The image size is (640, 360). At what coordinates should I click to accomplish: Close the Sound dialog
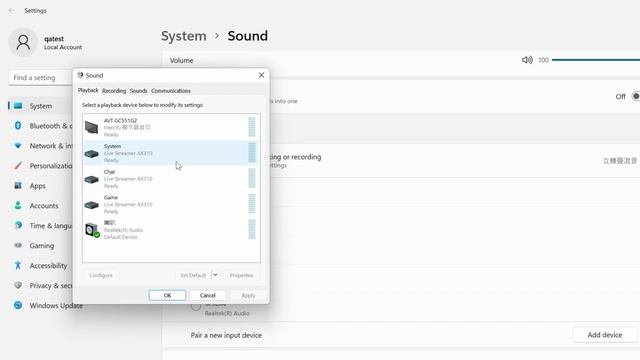pyautogui.click(x=262, y=75)
